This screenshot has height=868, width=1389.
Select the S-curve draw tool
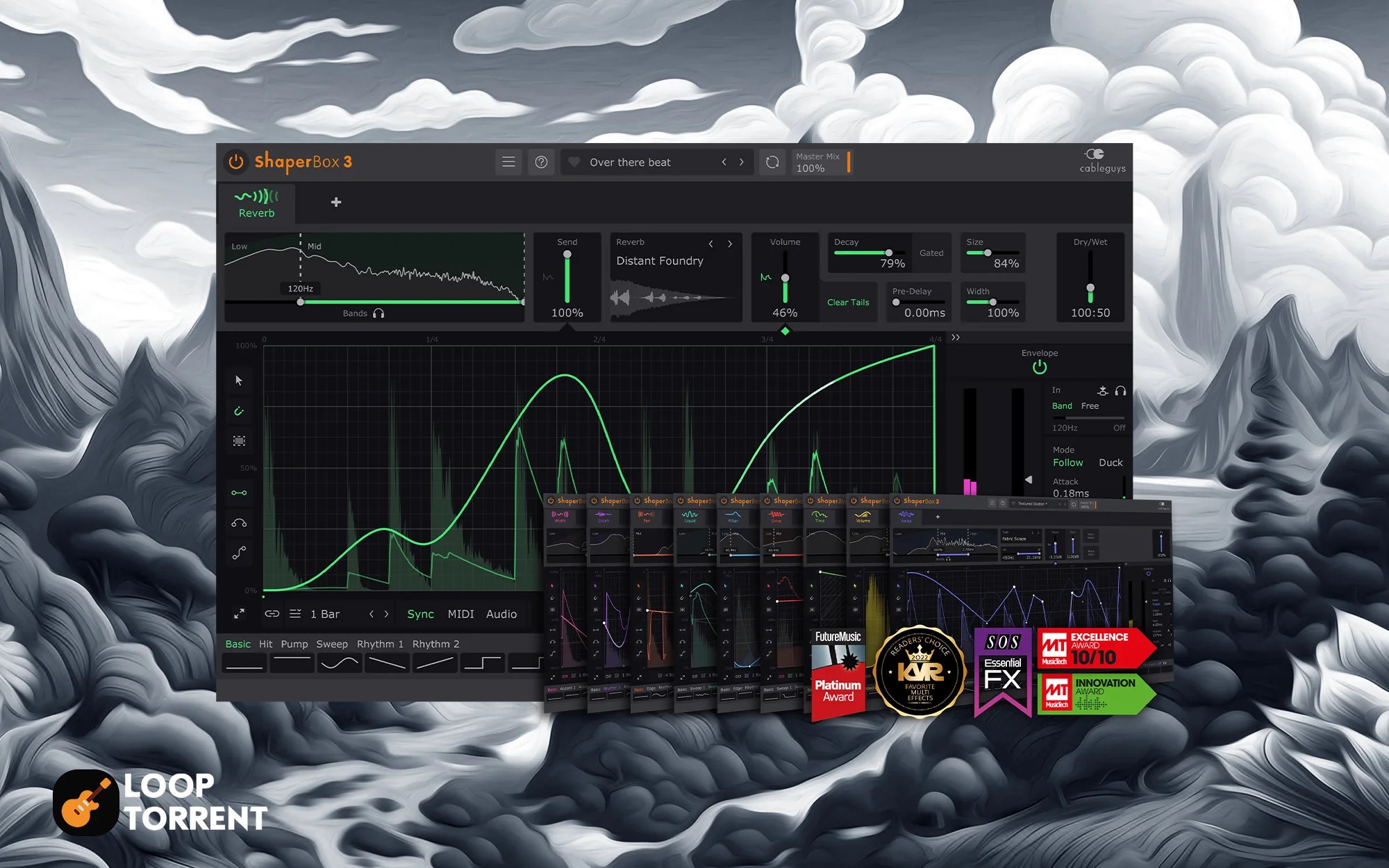point(239,553)
